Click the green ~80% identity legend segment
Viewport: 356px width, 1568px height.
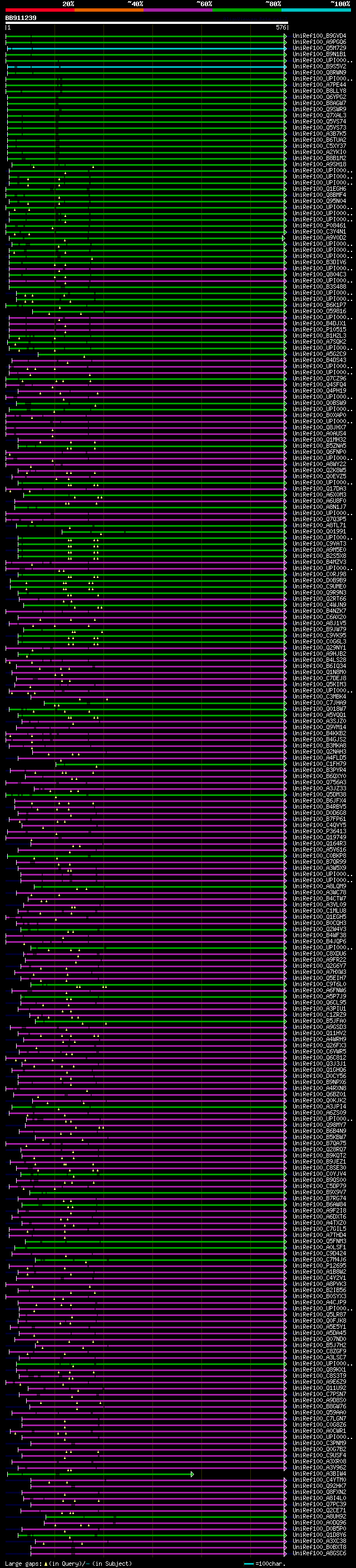pos(247,10)
